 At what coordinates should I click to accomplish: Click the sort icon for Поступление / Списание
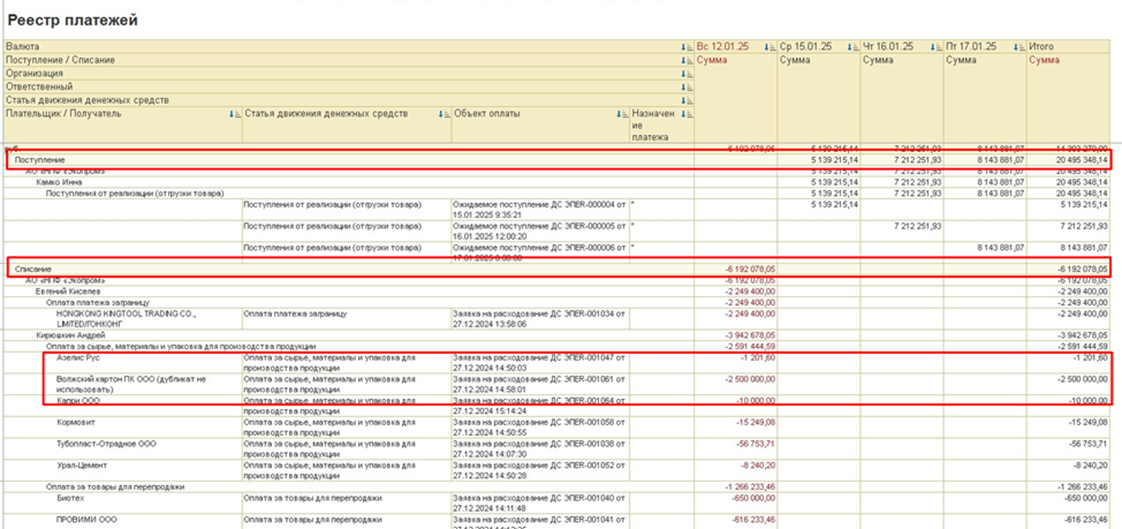[684, 60]
